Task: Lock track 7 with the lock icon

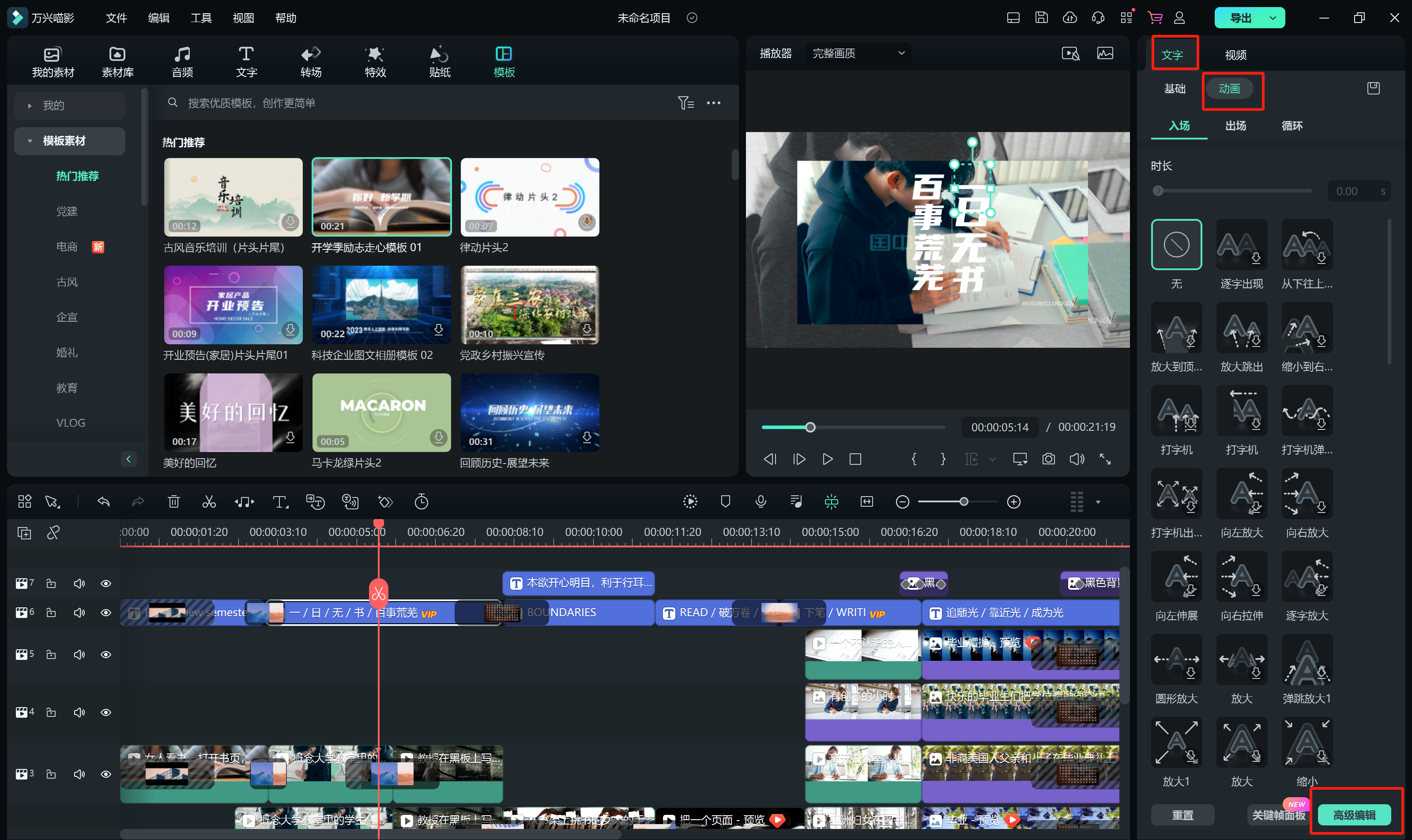Action: [x=51, y=583]
